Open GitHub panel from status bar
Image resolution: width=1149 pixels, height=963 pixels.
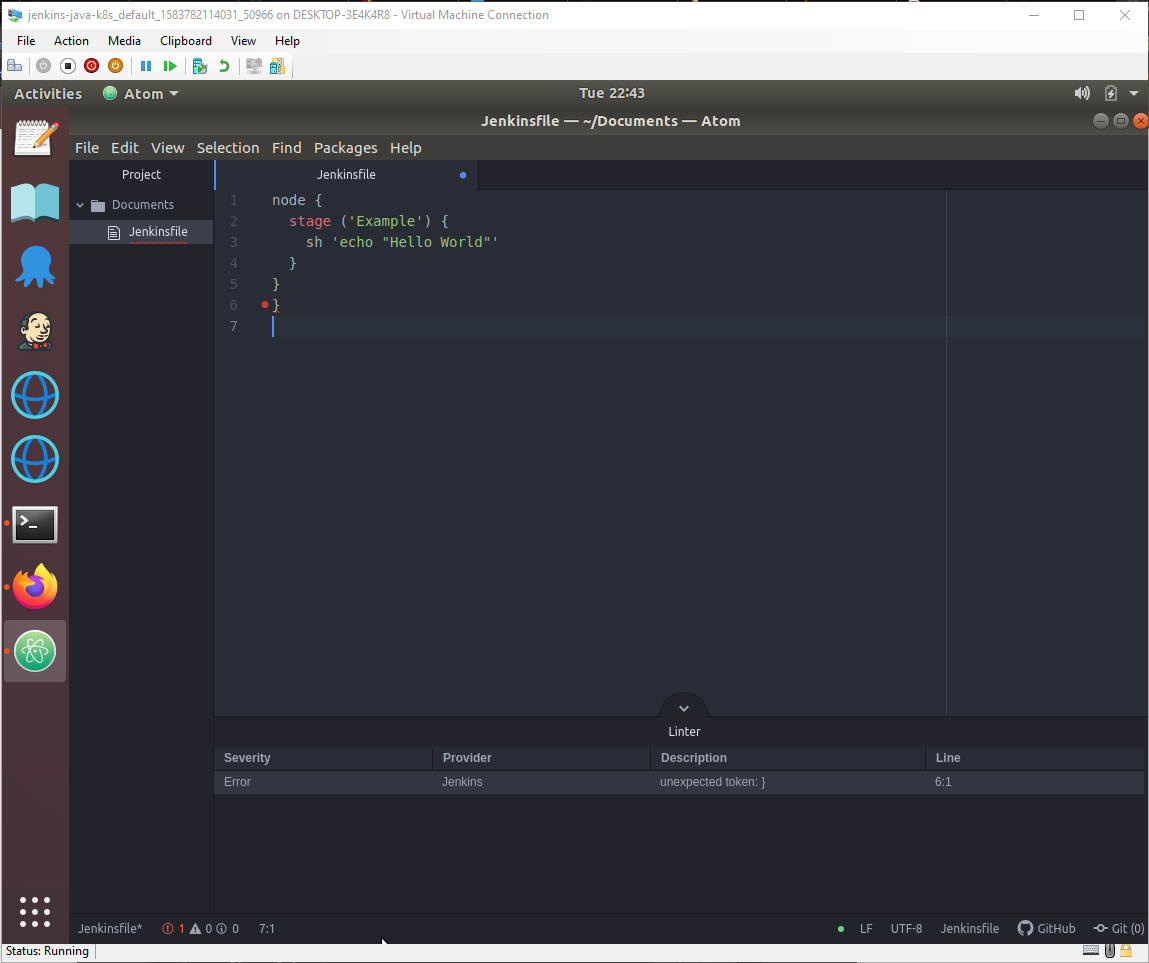tap(1046, 928)
